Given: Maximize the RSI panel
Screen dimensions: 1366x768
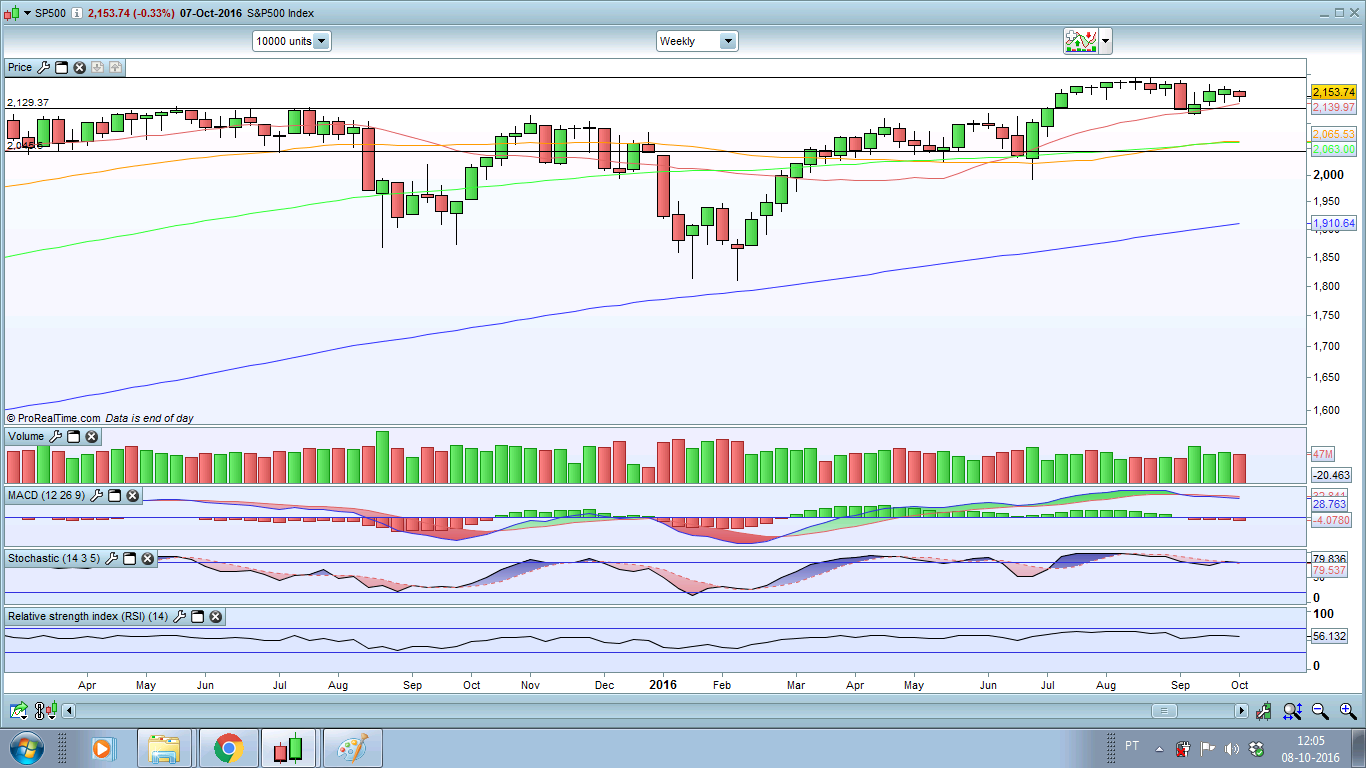Looking at the screenshot, I should pos(197,616).
